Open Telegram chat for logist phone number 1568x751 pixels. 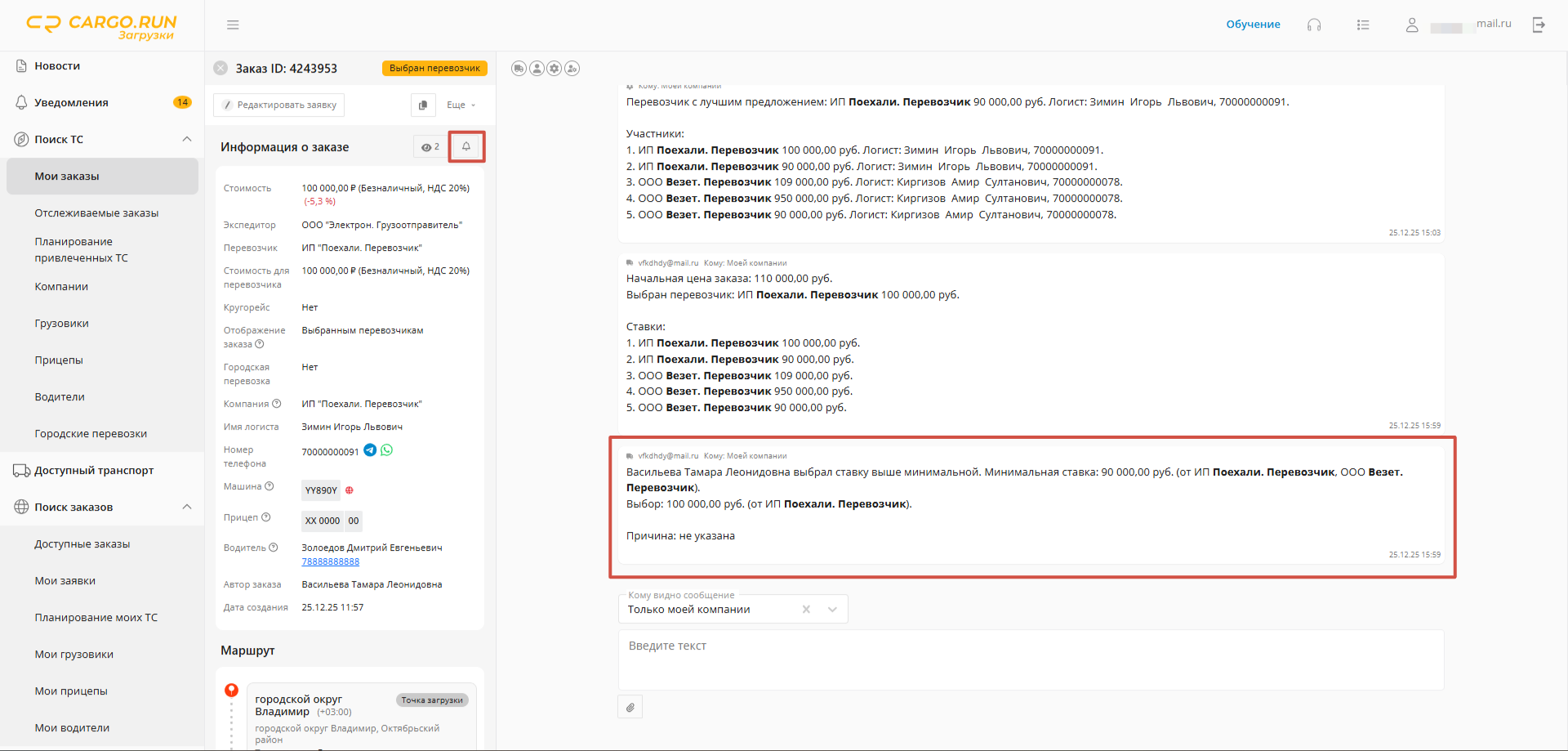coord(370,450)
